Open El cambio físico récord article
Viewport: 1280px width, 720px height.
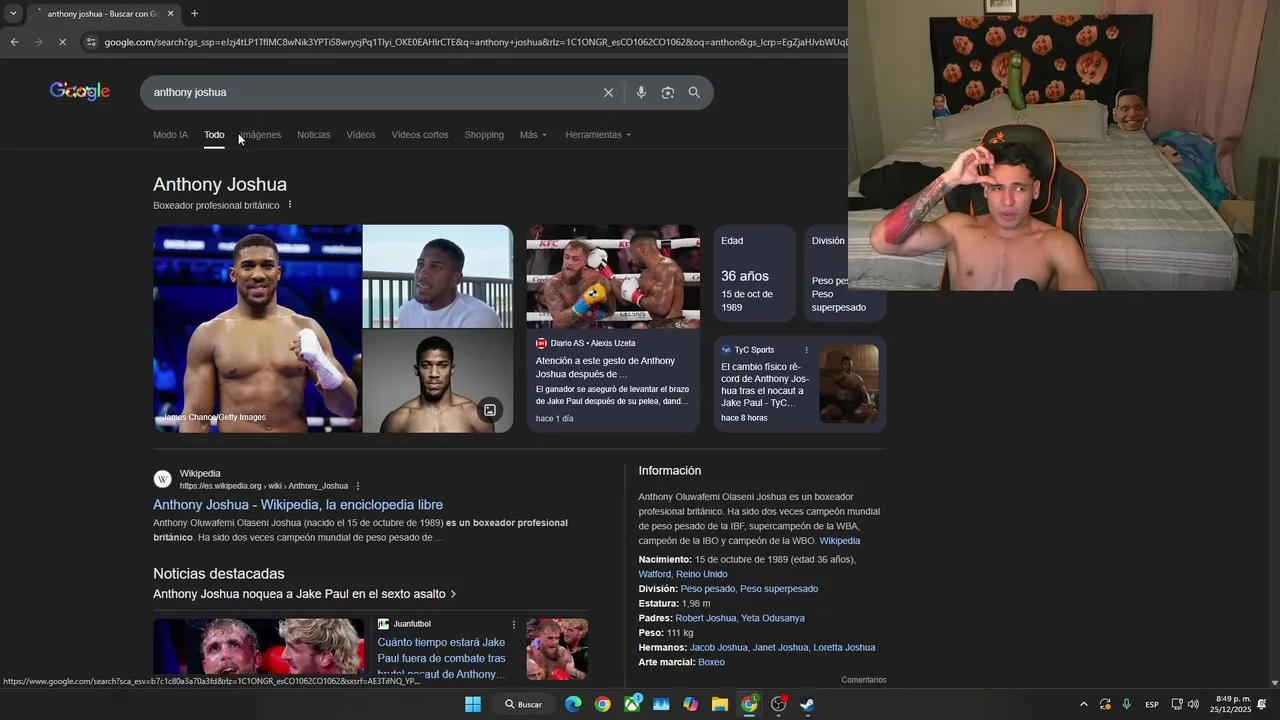point(766,385)
